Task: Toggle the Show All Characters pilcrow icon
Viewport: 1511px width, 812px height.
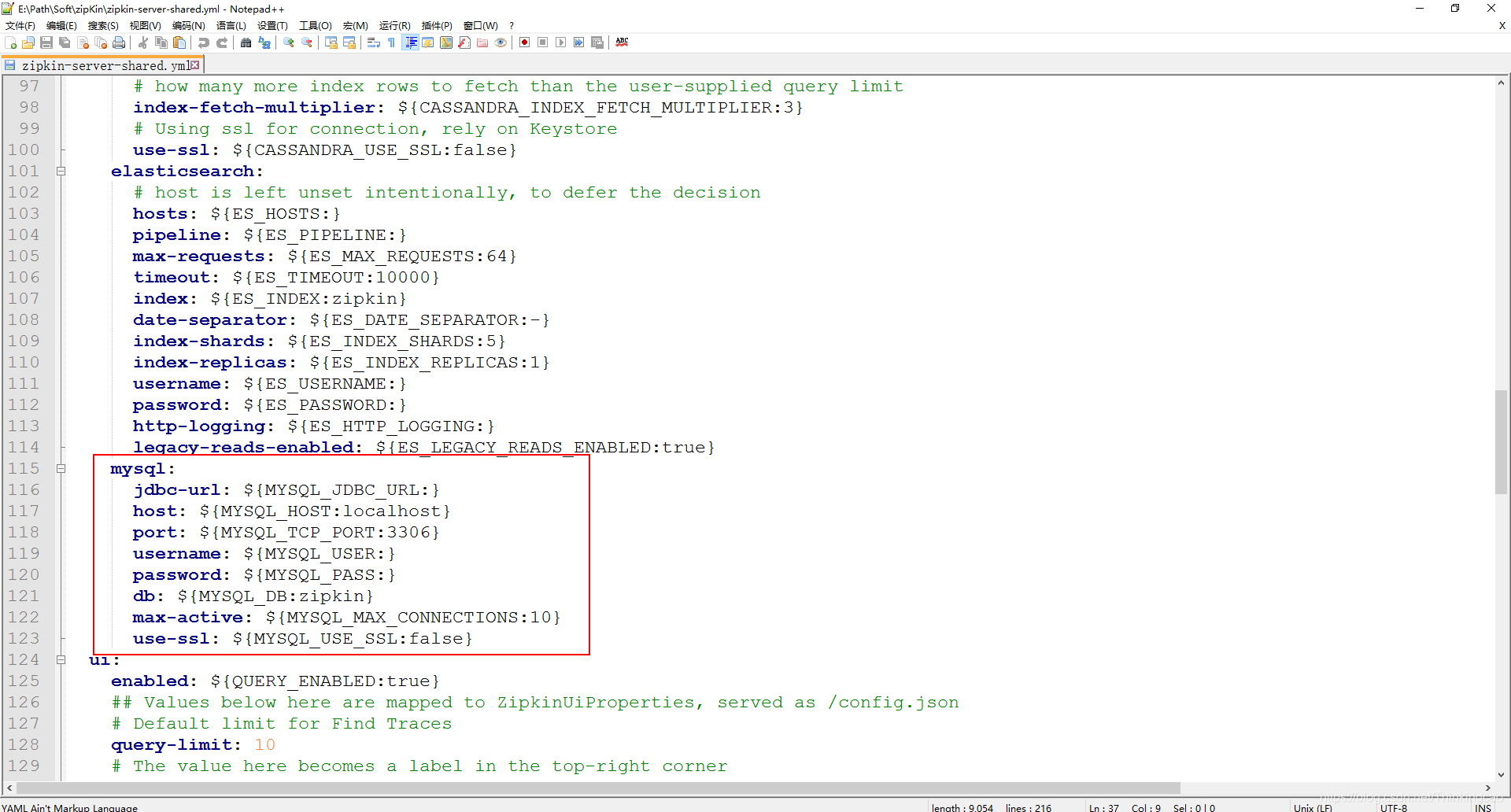Action: tap(392, 42)
